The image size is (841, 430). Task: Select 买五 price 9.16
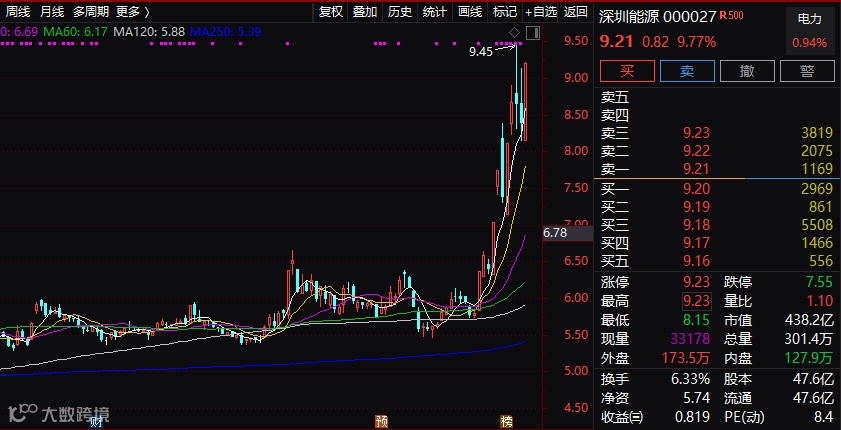coord(697,261)
